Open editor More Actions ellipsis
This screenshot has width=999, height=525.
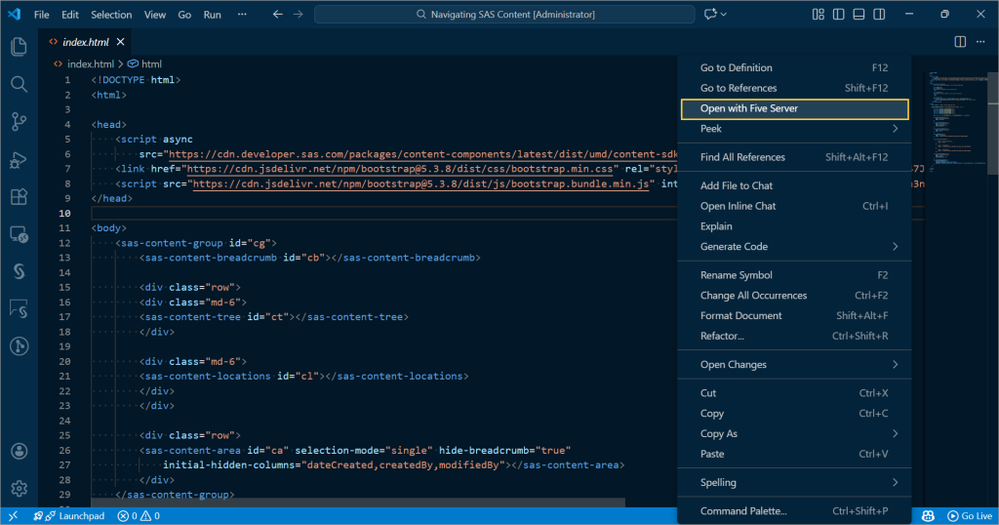(981, 42)
